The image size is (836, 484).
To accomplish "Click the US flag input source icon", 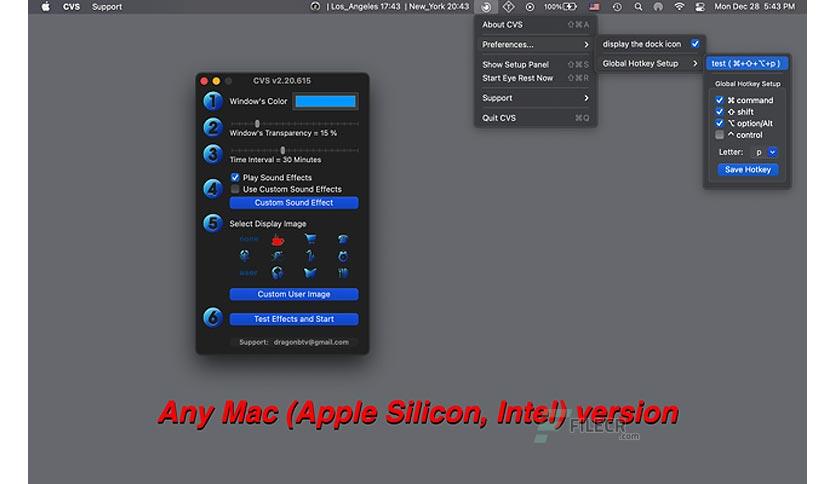I will point(594,7).
